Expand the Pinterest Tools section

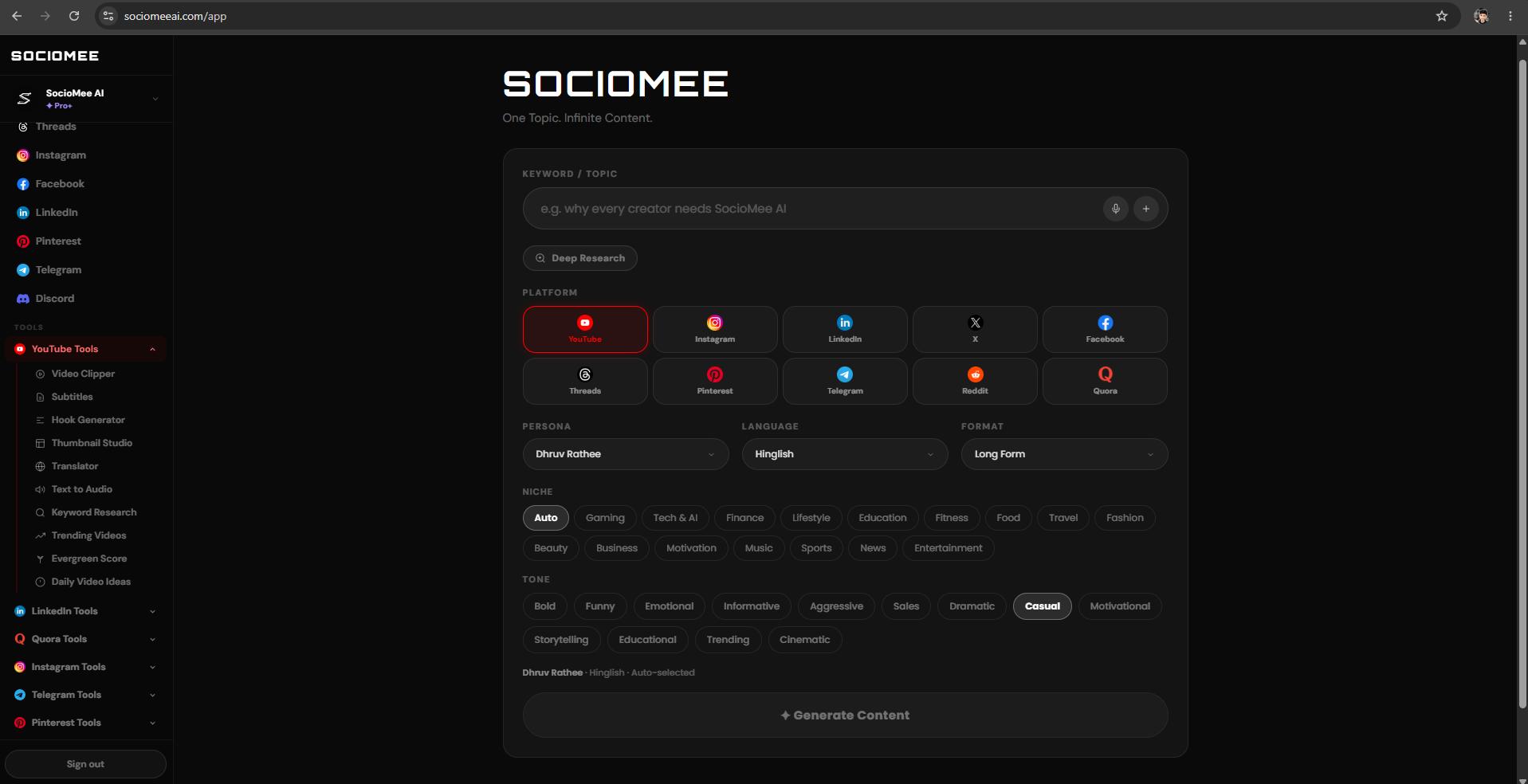point(85,723)
